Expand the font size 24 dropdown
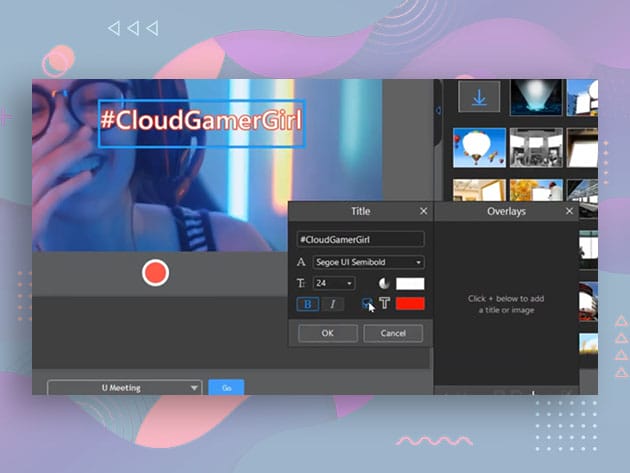The width and height of the screenshot is (630, 473). pyautogui.click(x=335, y=284)
